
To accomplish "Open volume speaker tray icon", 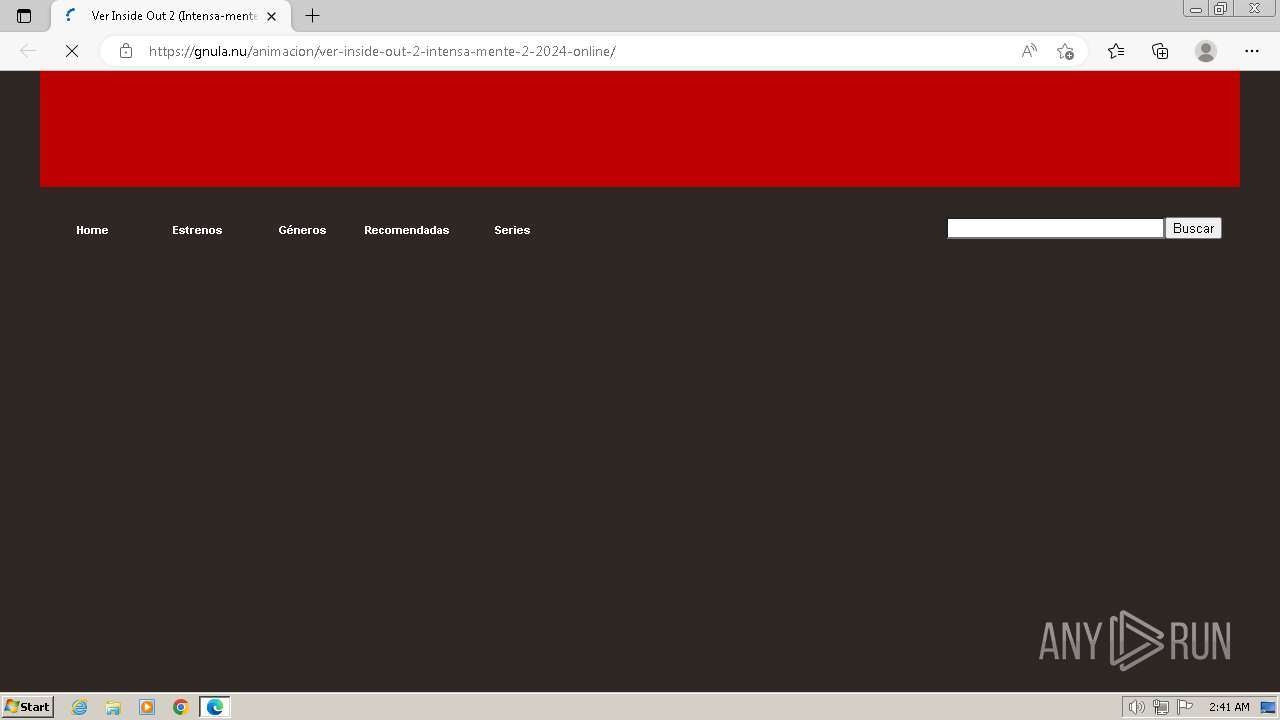I will coord(1136,707).
